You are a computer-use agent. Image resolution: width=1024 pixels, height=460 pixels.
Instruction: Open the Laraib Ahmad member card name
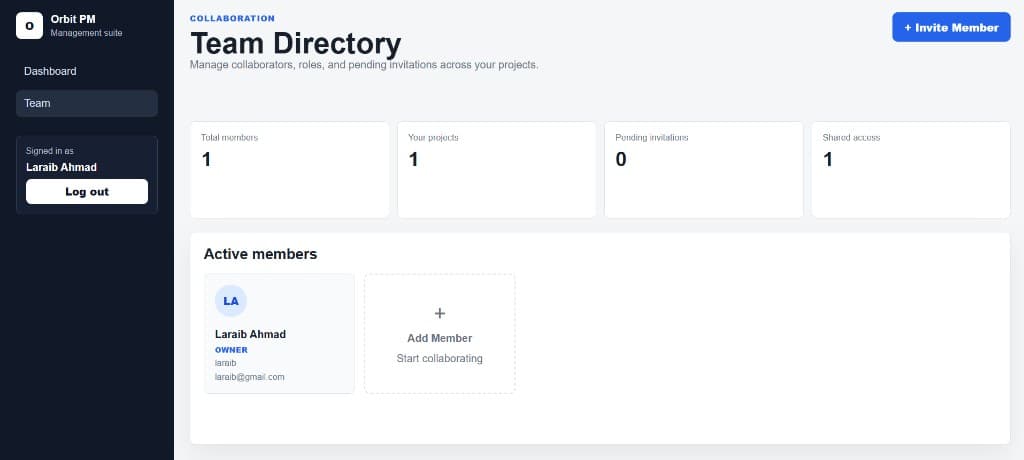[x=250, y=334]
